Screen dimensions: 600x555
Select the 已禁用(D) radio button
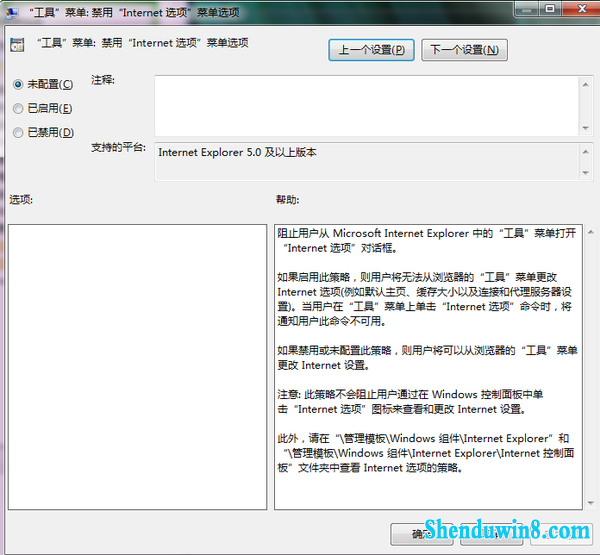pyautogui.click(x=18, y=133)
